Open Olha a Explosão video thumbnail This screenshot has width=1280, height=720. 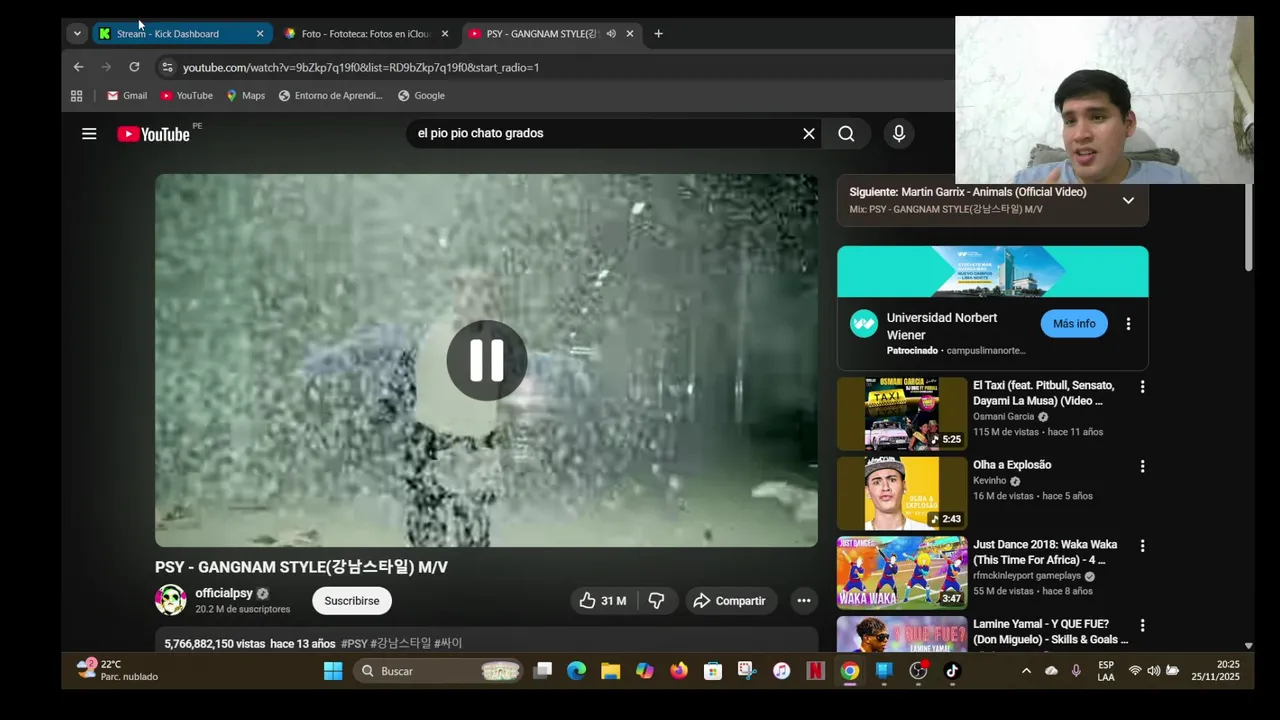[x=902, y=493]
